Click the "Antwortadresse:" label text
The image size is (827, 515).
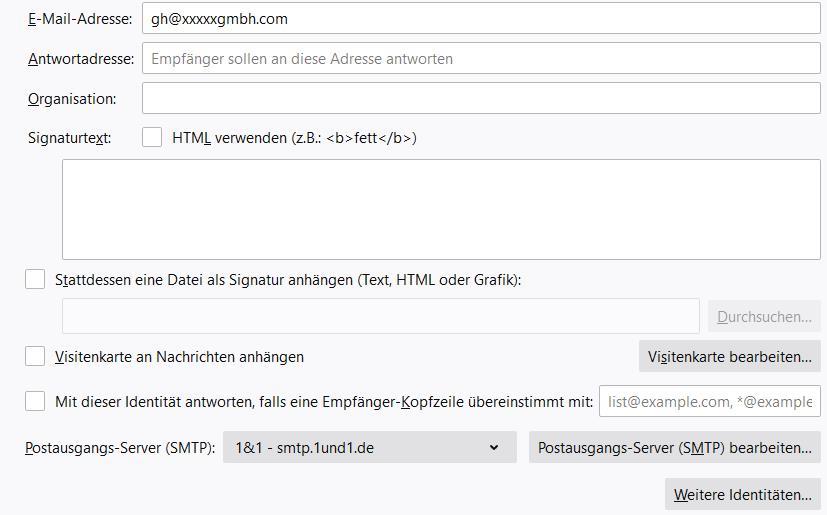tap(81, 59)
